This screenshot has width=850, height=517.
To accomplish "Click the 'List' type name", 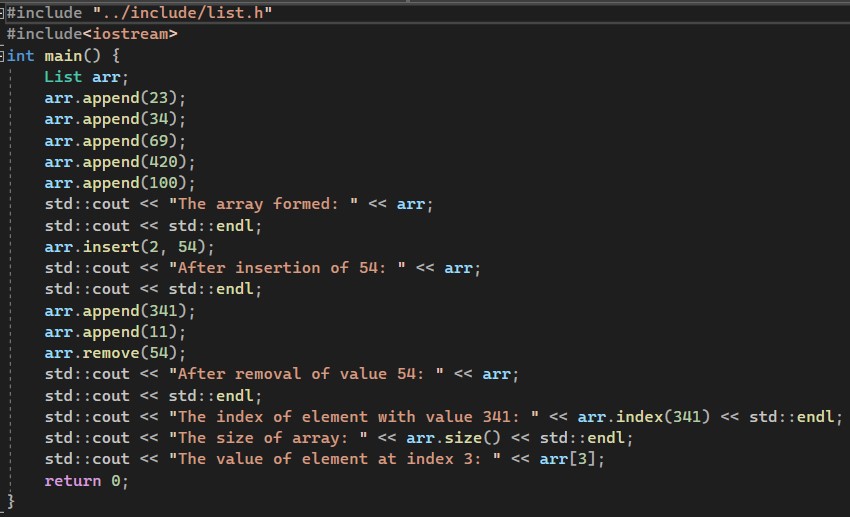I will point(63,77).
